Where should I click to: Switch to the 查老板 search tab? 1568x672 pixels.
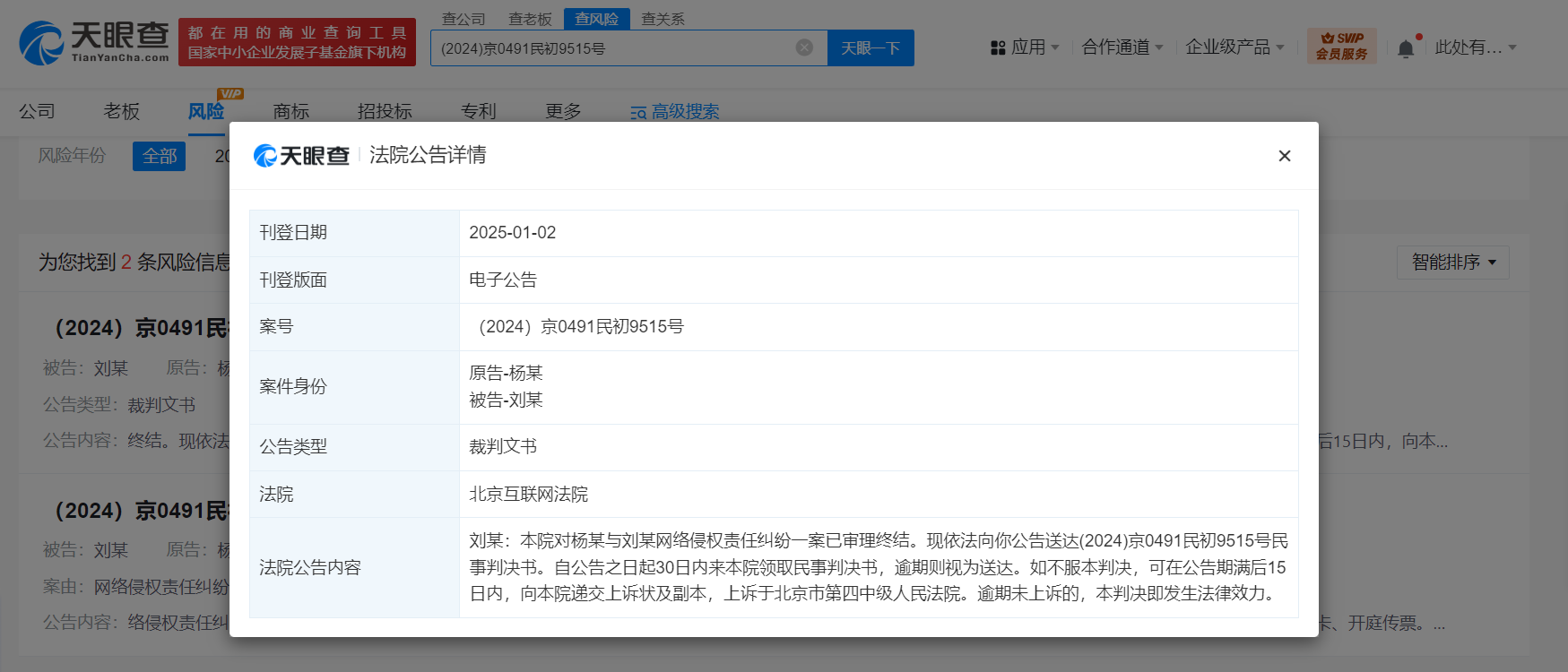[x=530, y=19]
